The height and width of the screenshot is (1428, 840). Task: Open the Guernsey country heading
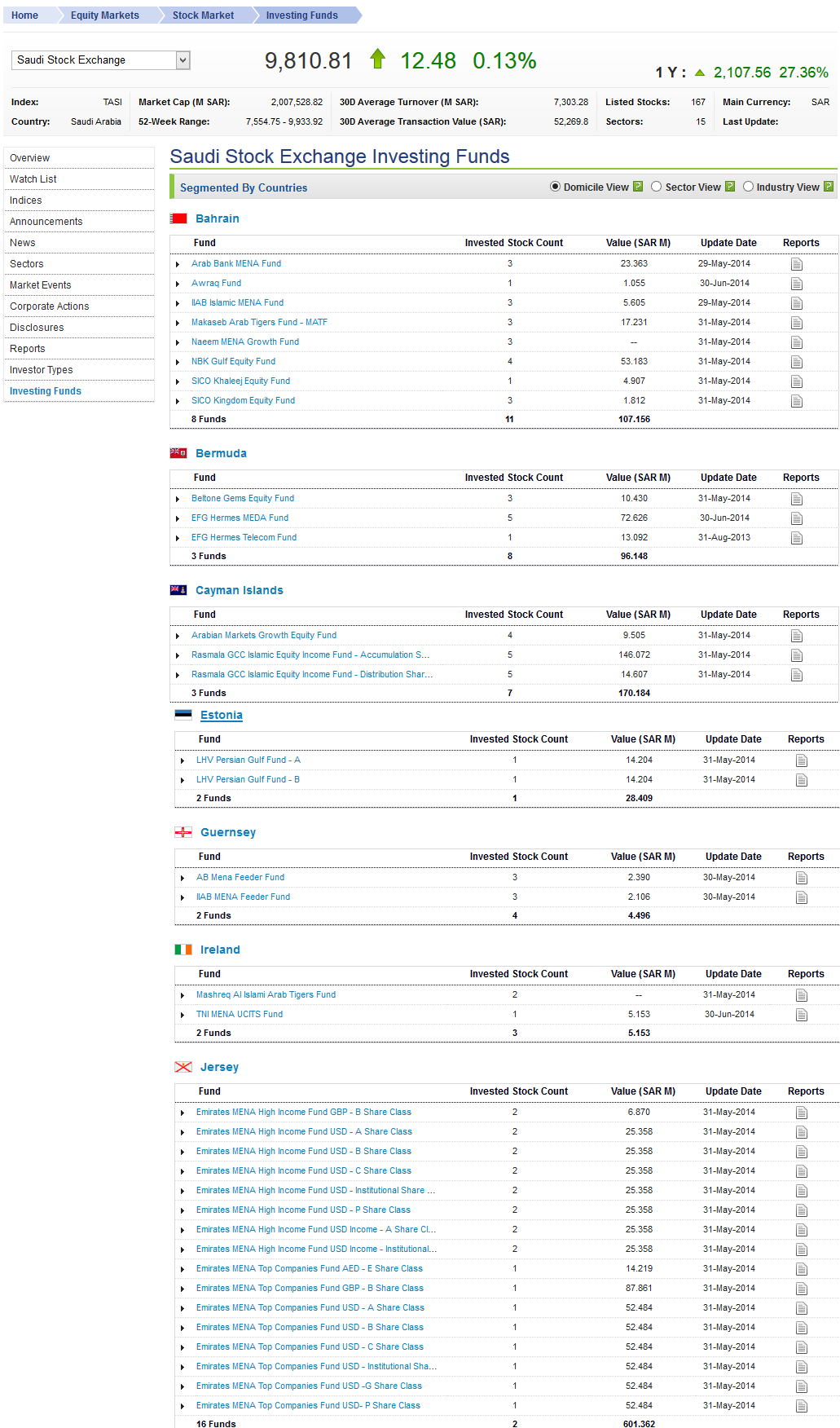click(228, 832)
